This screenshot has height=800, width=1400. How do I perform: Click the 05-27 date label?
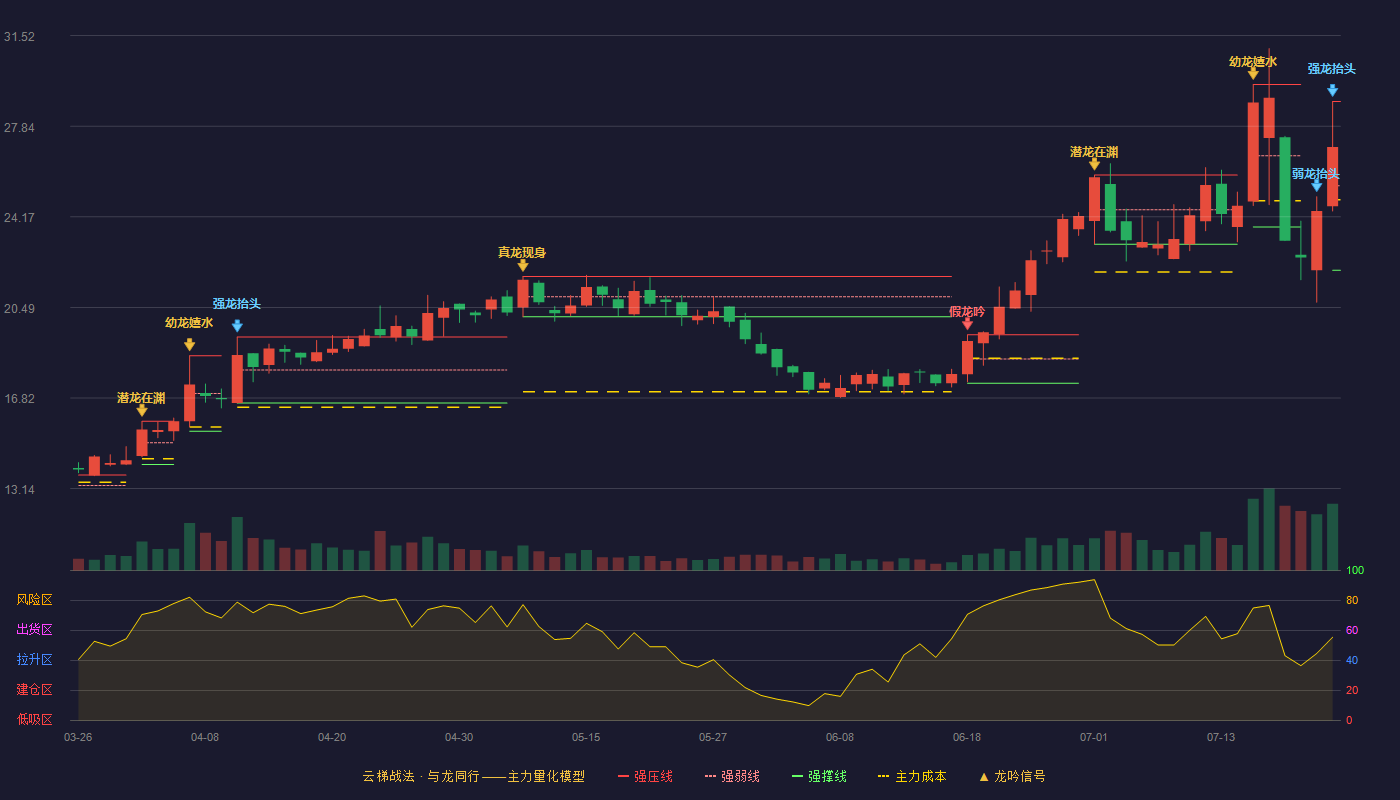[713, 737]
